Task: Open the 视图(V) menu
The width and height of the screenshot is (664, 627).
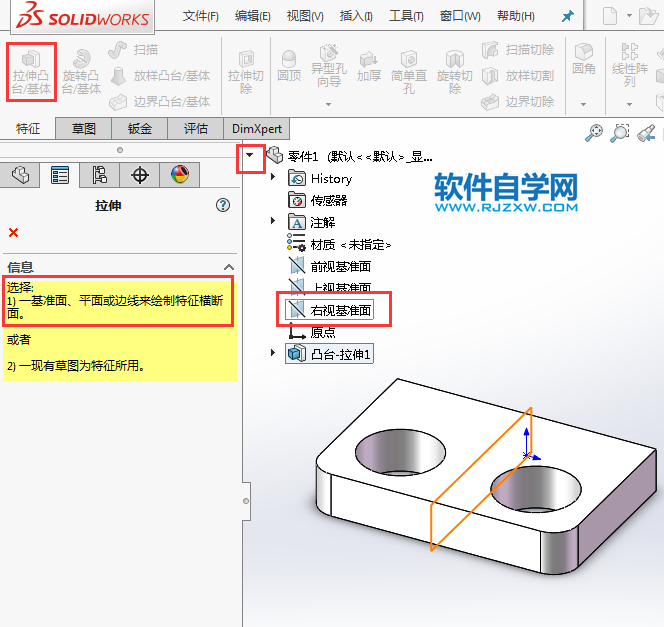Action: (x=305, y=17)
